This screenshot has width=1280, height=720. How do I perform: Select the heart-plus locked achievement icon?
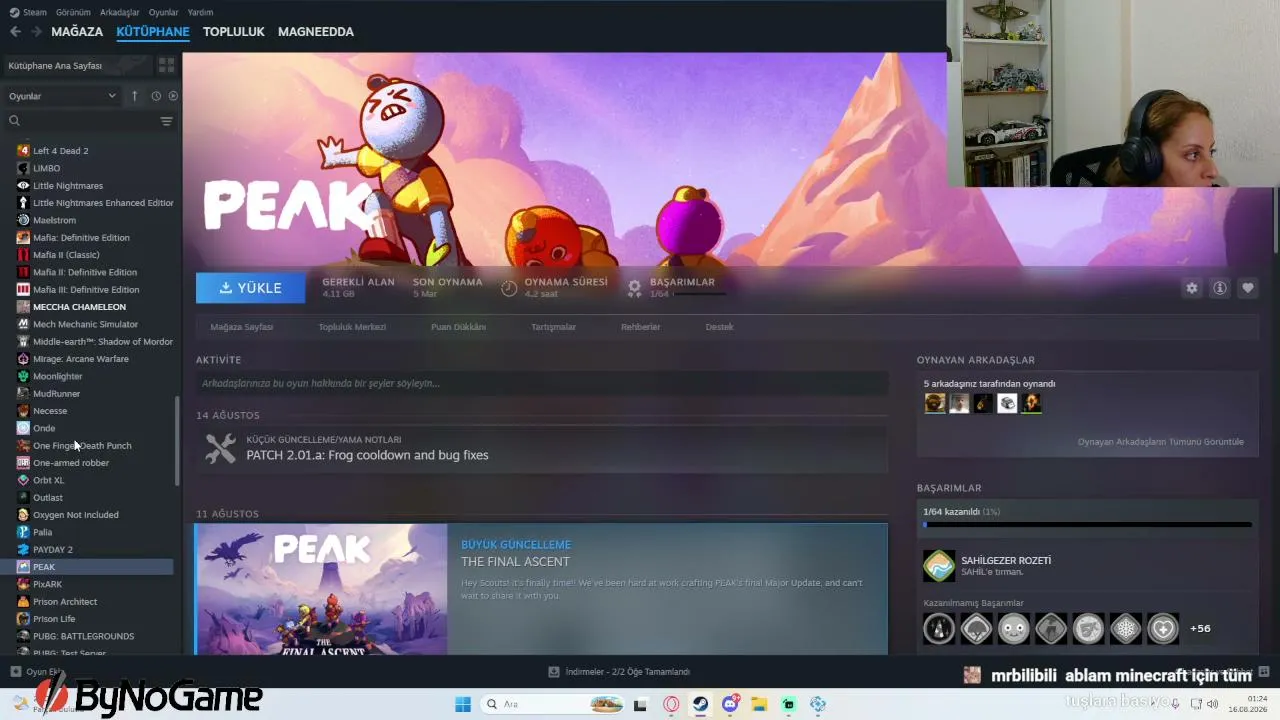coord(1163,628)
